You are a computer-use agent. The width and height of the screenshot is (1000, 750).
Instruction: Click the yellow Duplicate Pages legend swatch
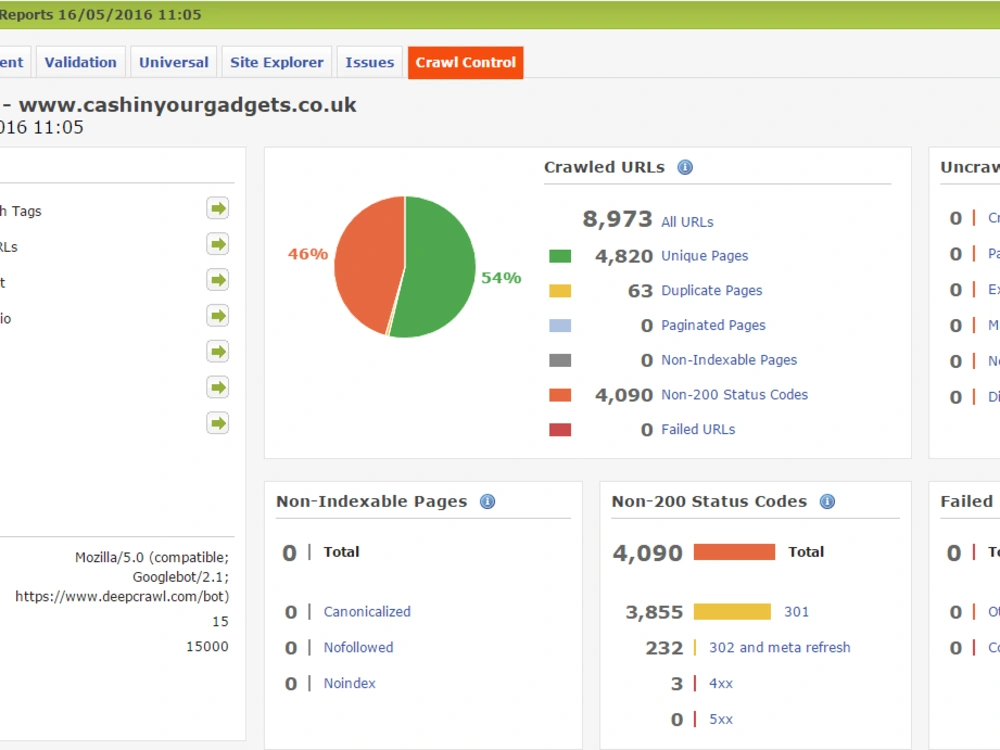[560, 291]
